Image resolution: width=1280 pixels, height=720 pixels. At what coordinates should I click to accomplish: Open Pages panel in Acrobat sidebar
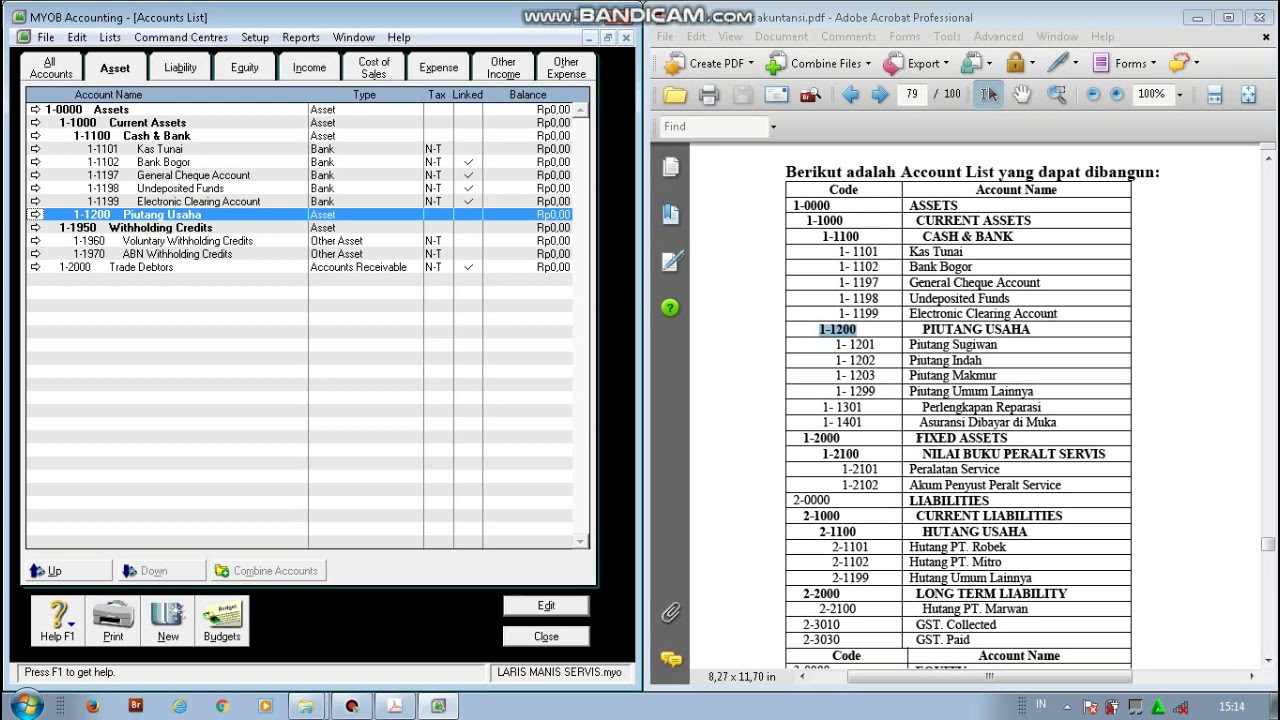(x=671, y=167)
